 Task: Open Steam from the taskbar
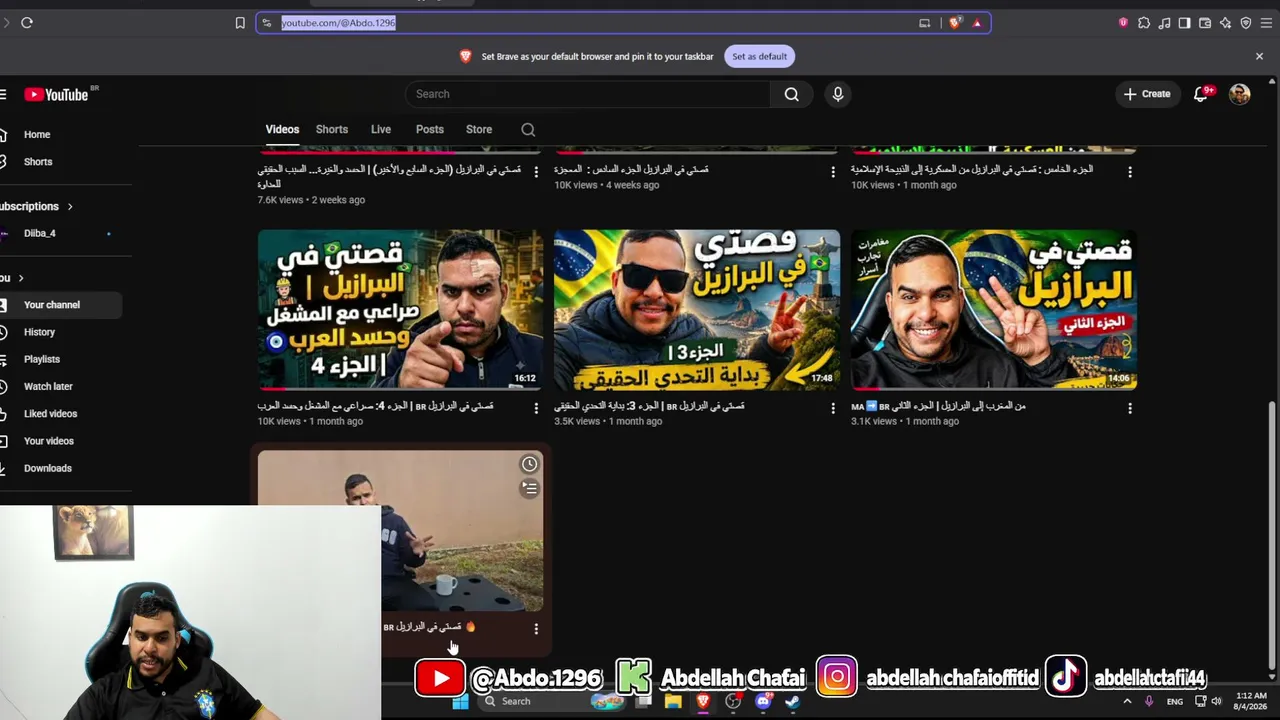[x=792, y=702]
